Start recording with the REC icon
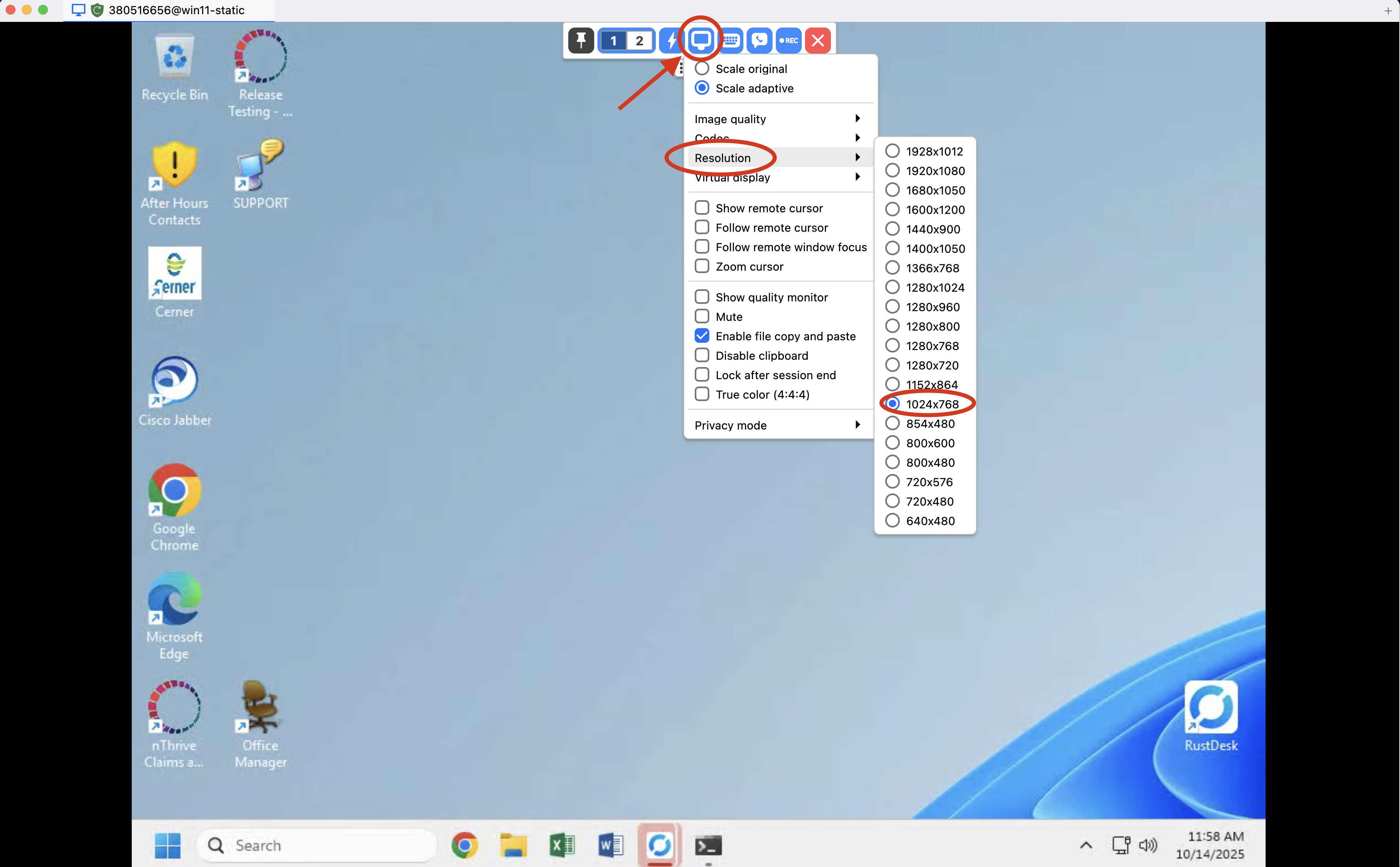This screenshot has height=867, width=1400. (x=788, y=40)
